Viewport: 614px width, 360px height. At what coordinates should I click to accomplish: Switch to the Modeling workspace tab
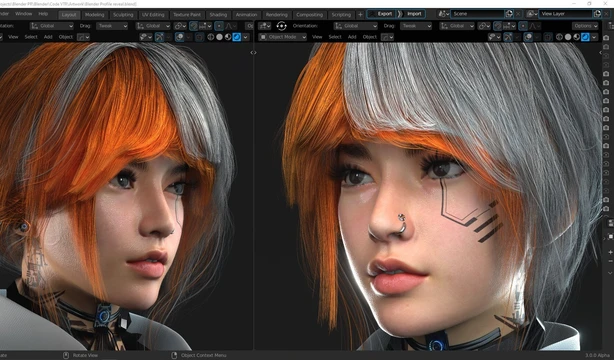pos(95,15)
